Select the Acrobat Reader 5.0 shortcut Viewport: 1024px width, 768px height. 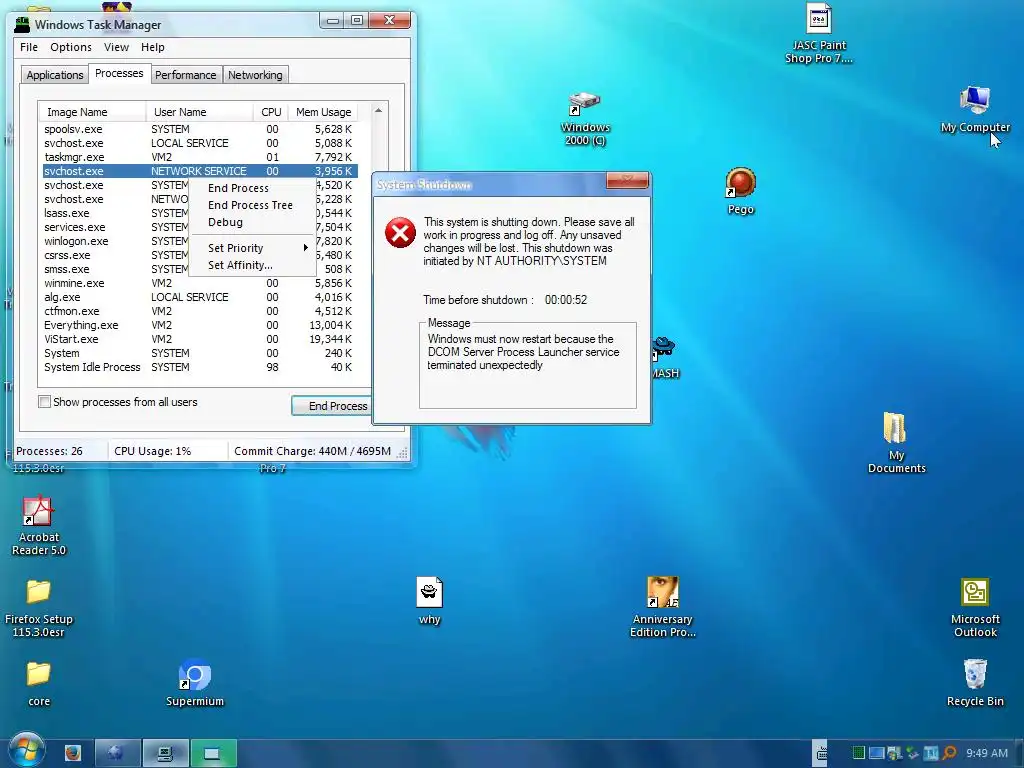coord(39,526)
